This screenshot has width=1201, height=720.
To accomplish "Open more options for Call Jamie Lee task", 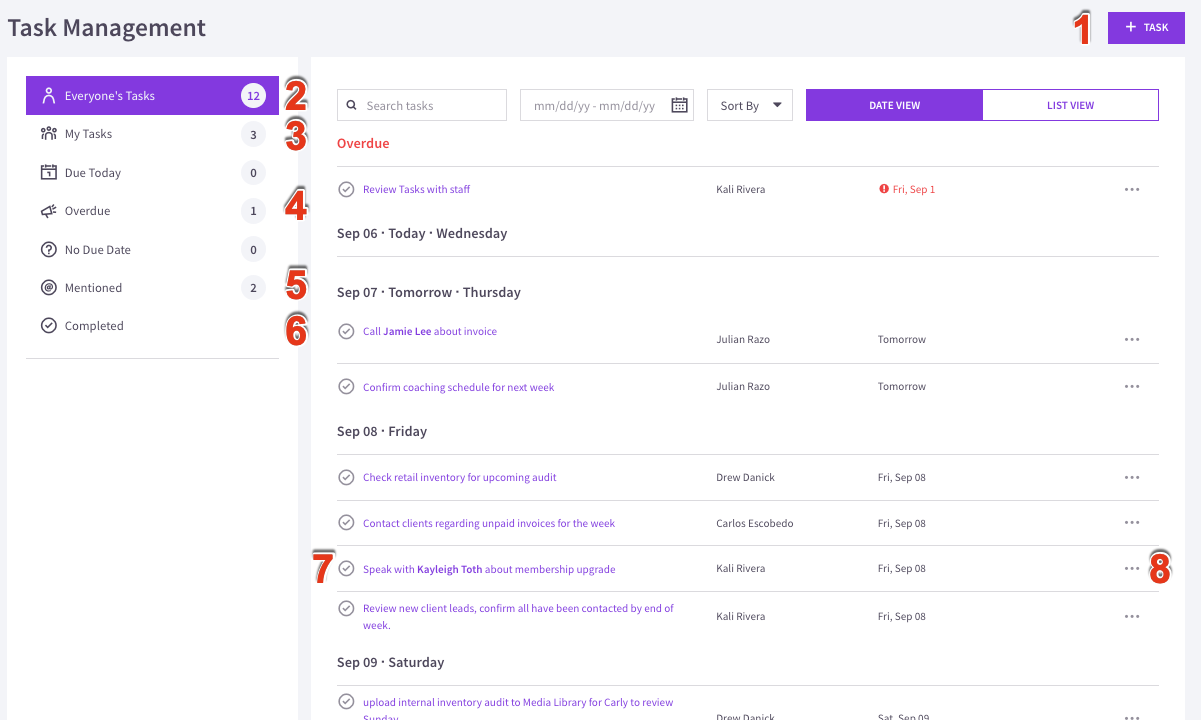I will pyautogui.click(x=1131, y=339).
